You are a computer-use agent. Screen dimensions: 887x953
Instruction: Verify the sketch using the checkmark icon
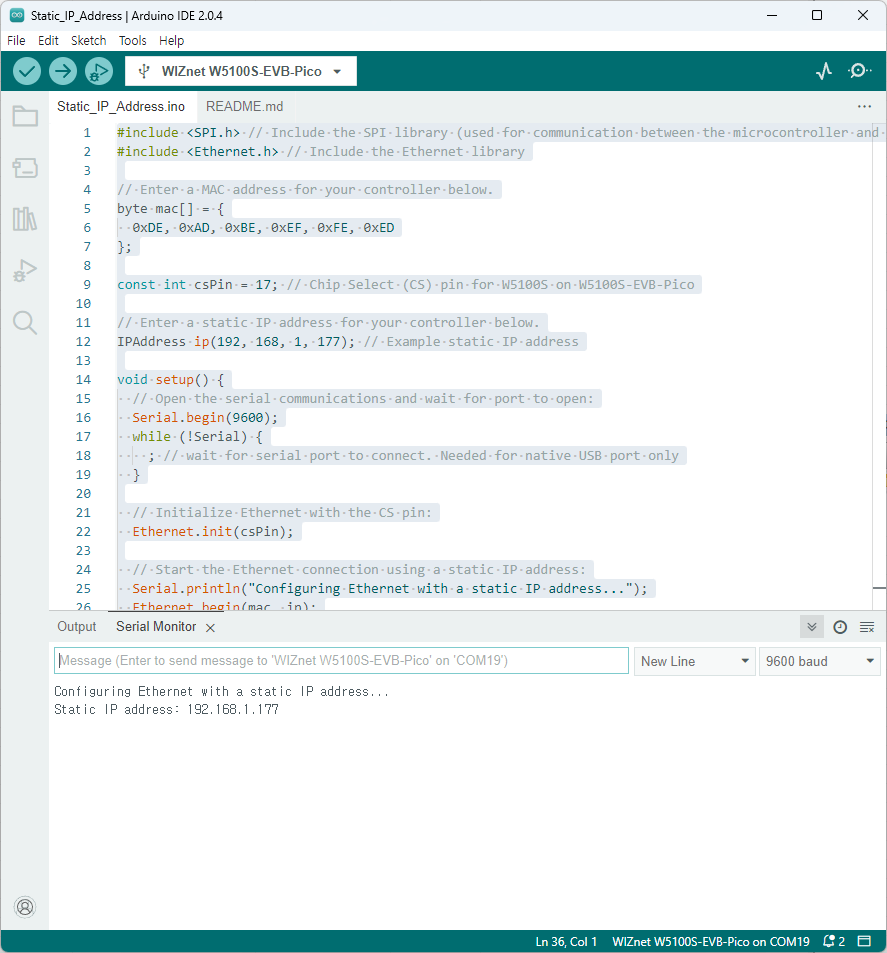(26, 70)
